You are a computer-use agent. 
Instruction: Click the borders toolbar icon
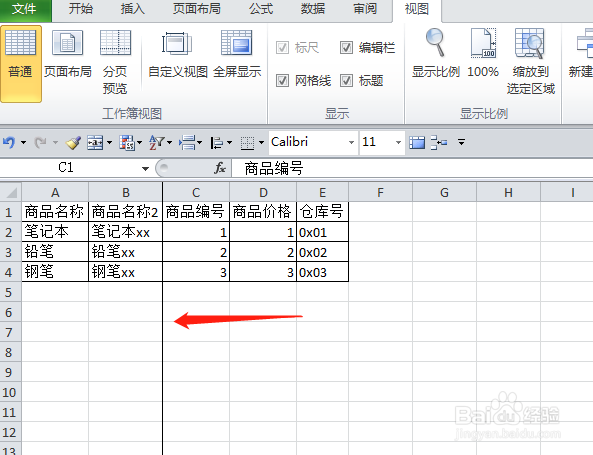click(x=247, y=143)
